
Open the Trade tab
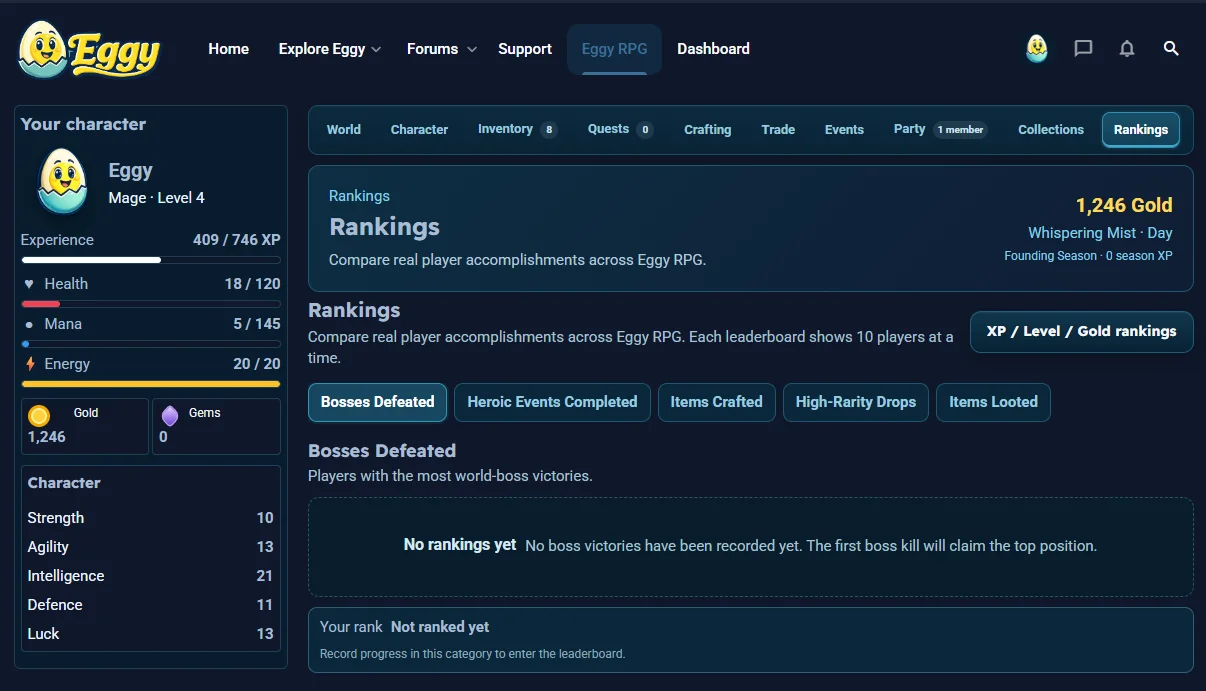[778, 129]
